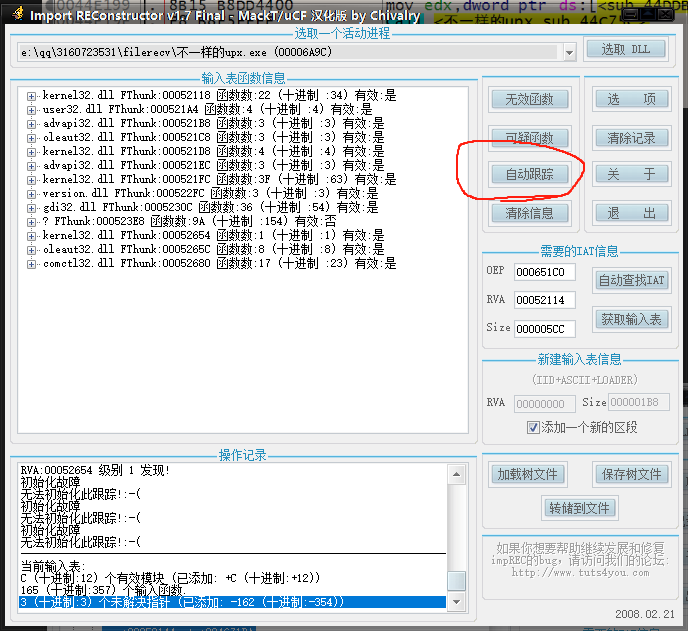Click the OEP input field
This screenshot has height=631, width=688.
click(x=545, y=273)
